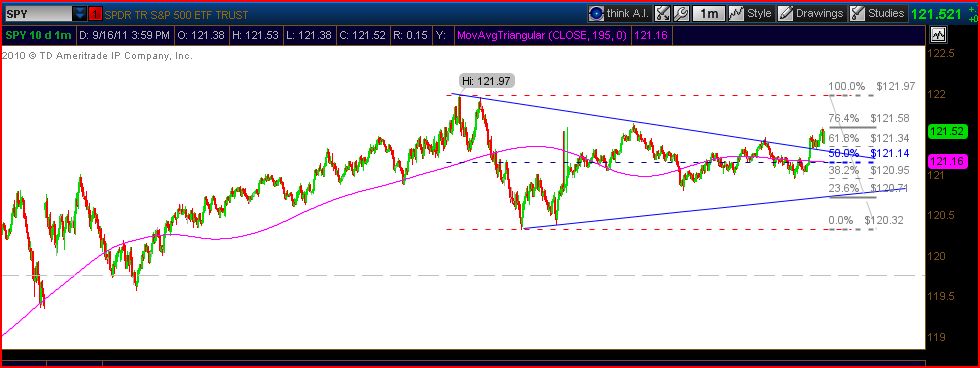
Task: Open the Style menu
Action: coord(759,13)
